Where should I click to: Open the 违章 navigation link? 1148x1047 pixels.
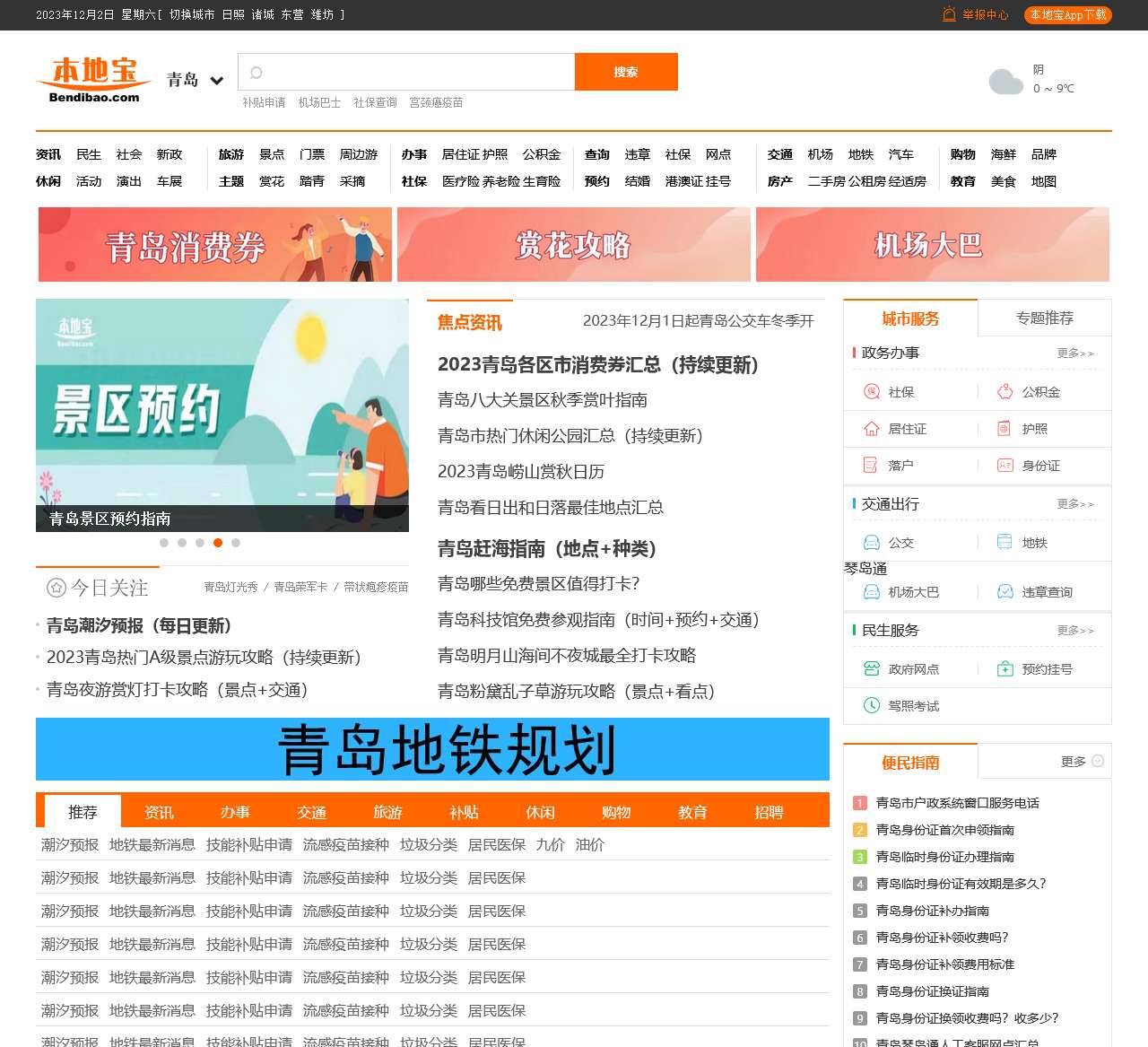tap(638, 154)
